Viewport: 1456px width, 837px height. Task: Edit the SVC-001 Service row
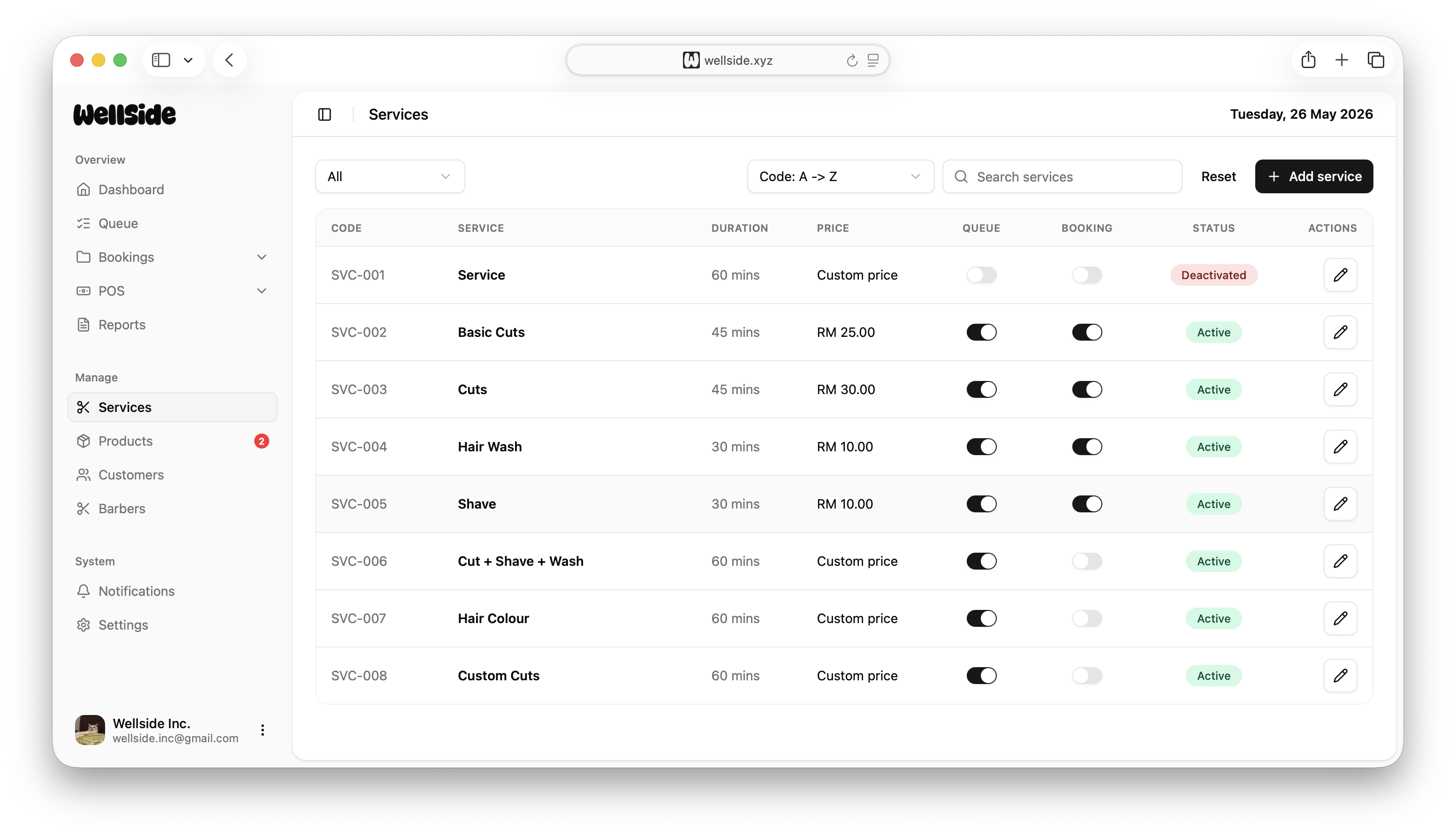coord(1340,275)
